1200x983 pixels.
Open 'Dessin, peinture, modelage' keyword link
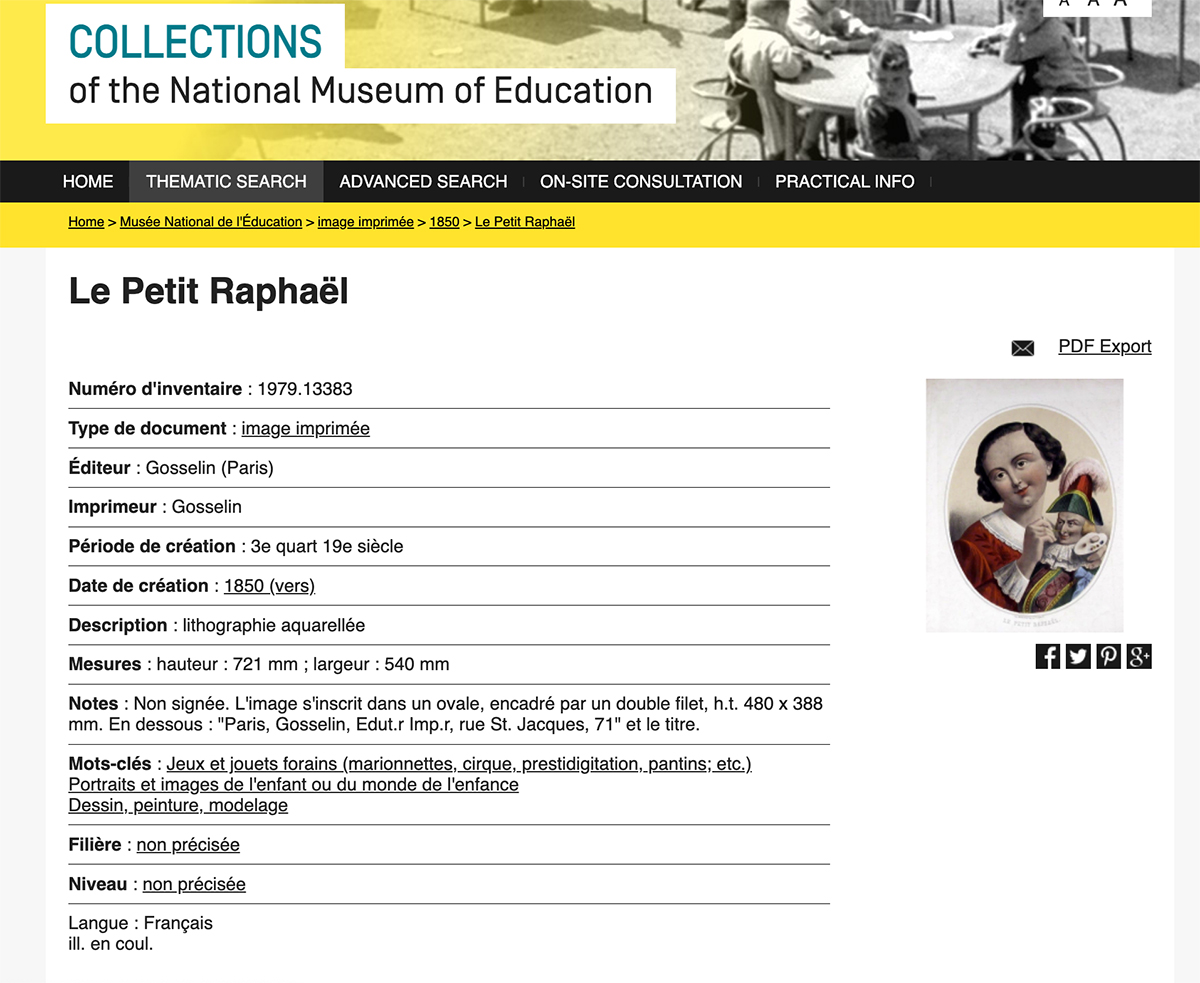(x=178, y=805)
